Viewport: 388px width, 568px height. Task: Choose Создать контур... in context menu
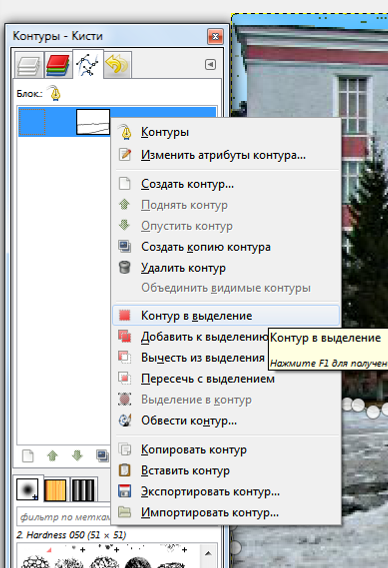[226, 184]
